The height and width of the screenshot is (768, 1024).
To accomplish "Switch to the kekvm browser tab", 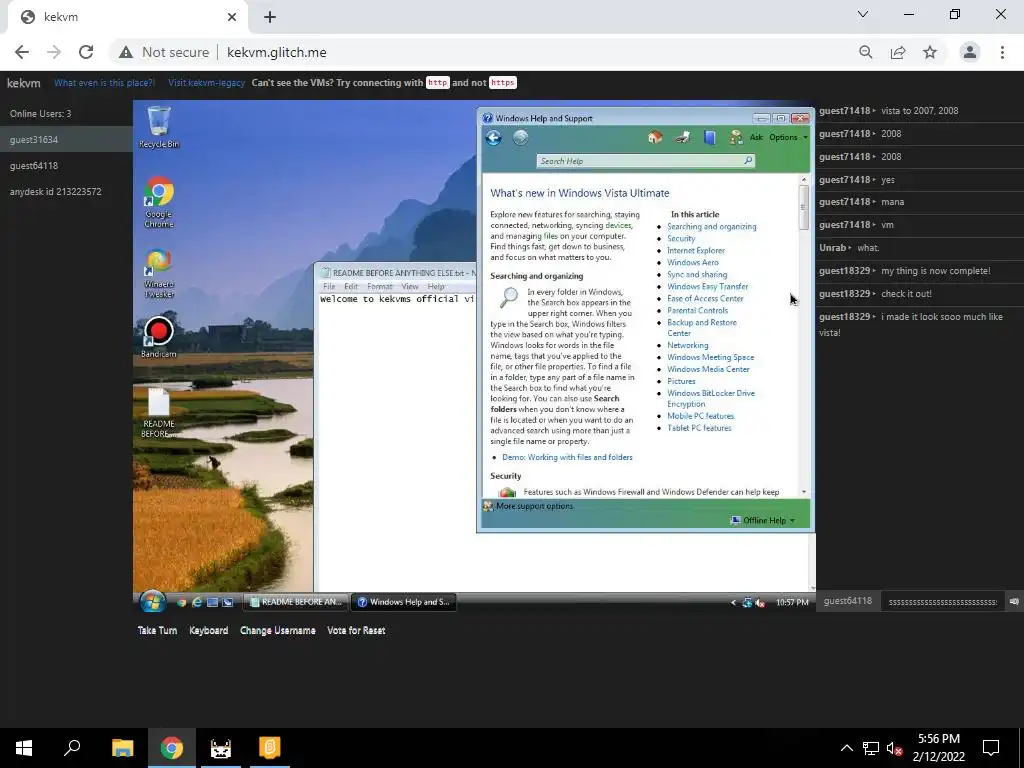I will pos(128,17).
